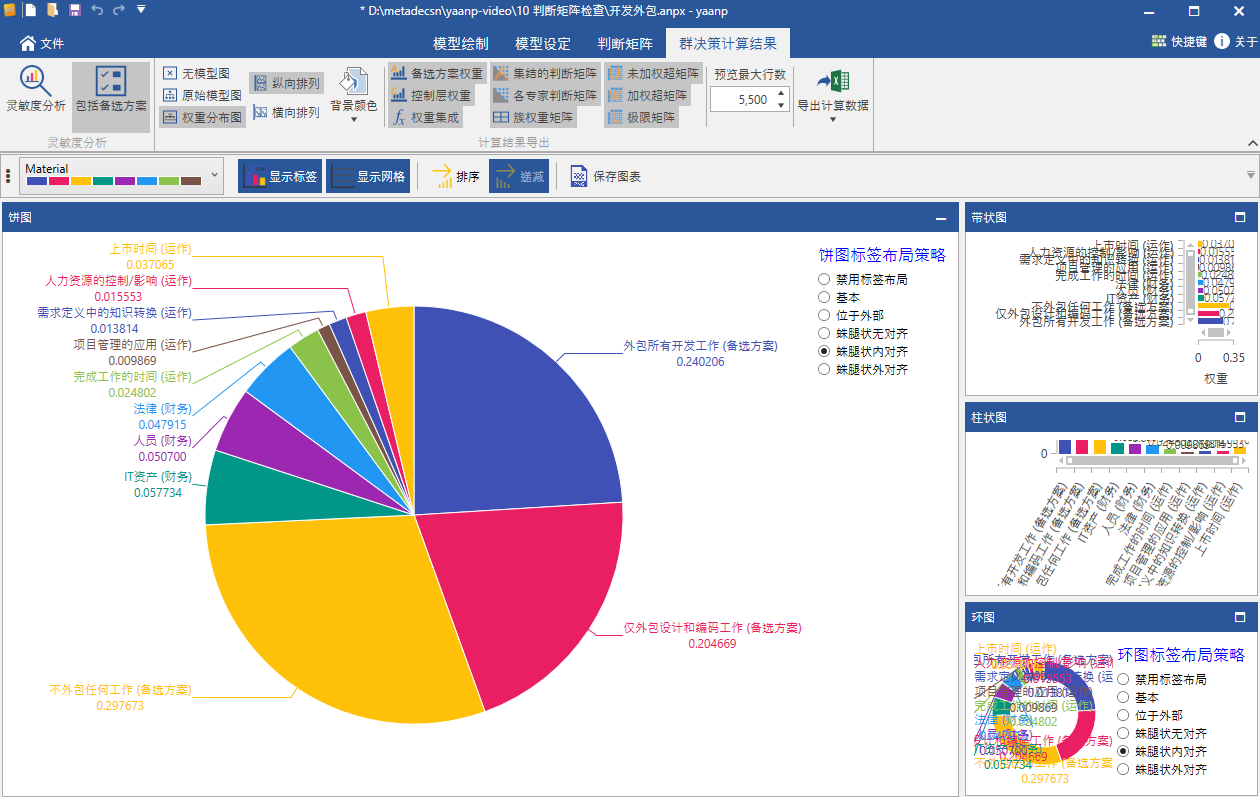Select ring chart 位于外部 radio
Viewport: 1260px width, 797px height.
[1123, 715]
